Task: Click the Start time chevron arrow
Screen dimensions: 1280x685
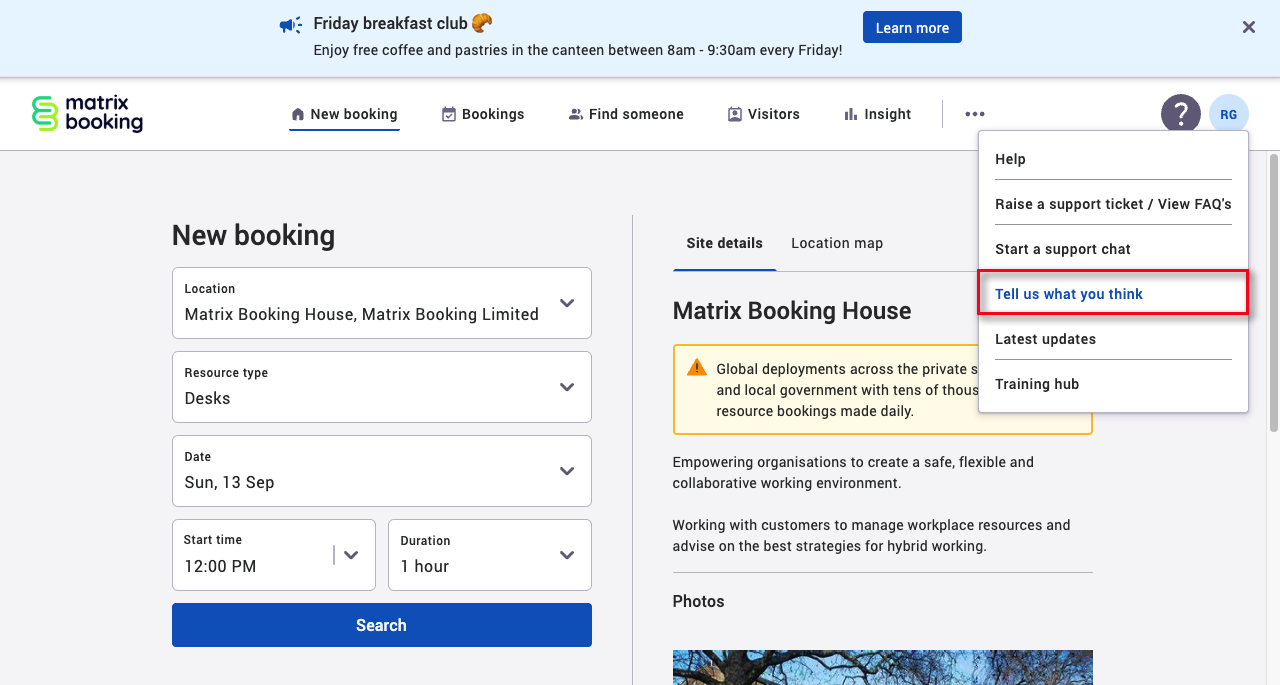Action: 351,555
